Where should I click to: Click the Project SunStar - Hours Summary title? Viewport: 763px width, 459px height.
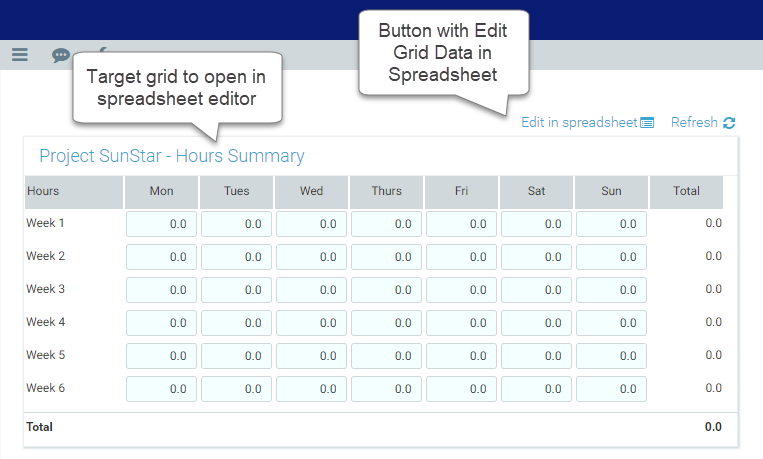tap(172, 156)
